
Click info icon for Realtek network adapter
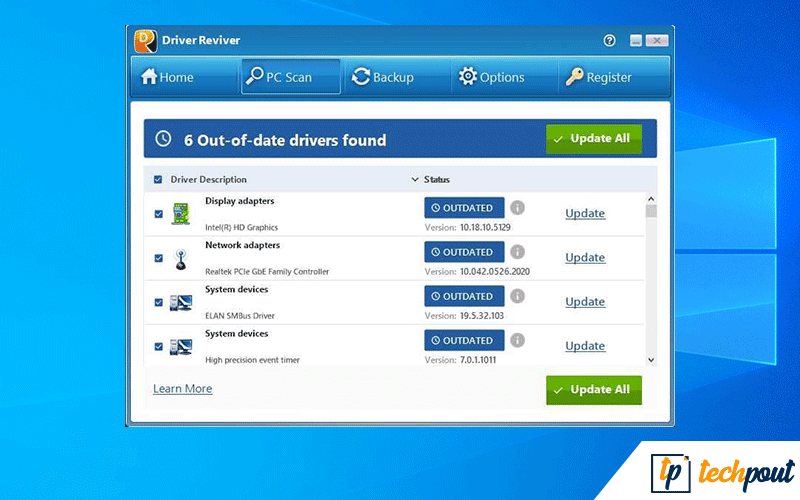pos(517,252)
